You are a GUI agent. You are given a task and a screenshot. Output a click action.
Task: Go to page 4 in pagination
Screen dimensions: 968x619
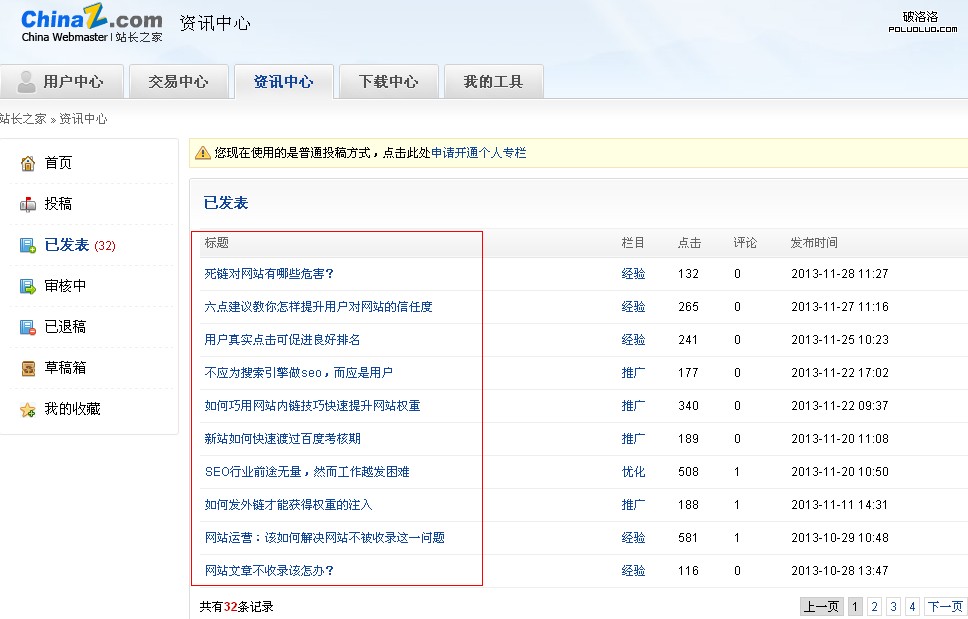(x=912, y=607)
